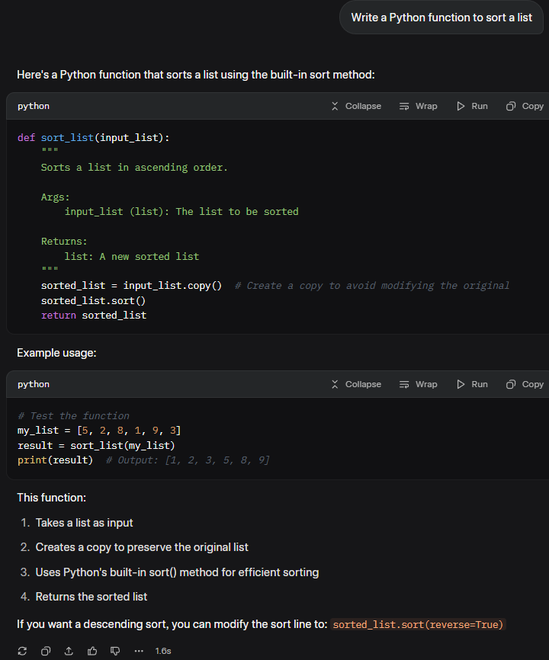
Task: Run the example usage code block
Action: [472, 384]
